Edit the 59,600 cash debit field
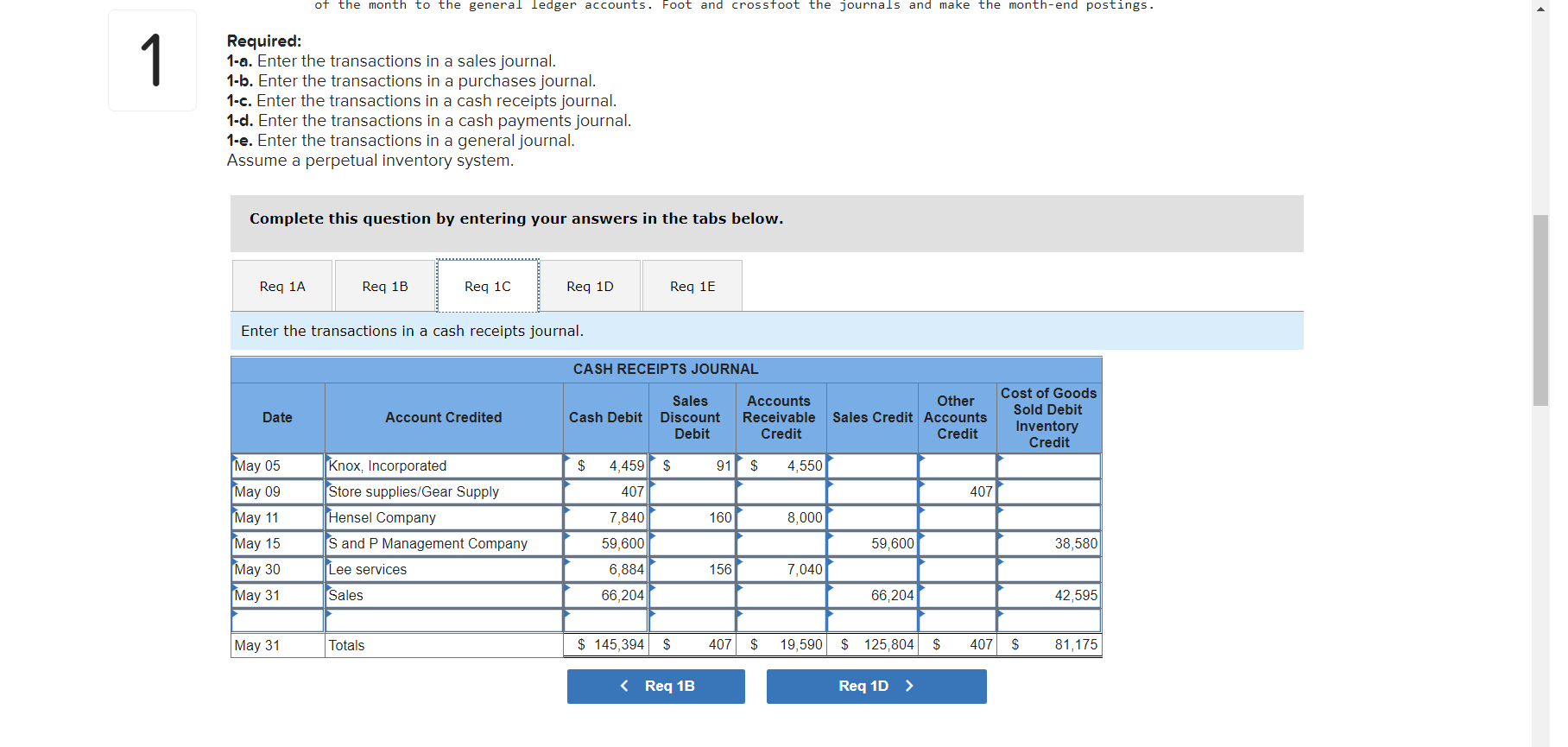 point(606,543)
